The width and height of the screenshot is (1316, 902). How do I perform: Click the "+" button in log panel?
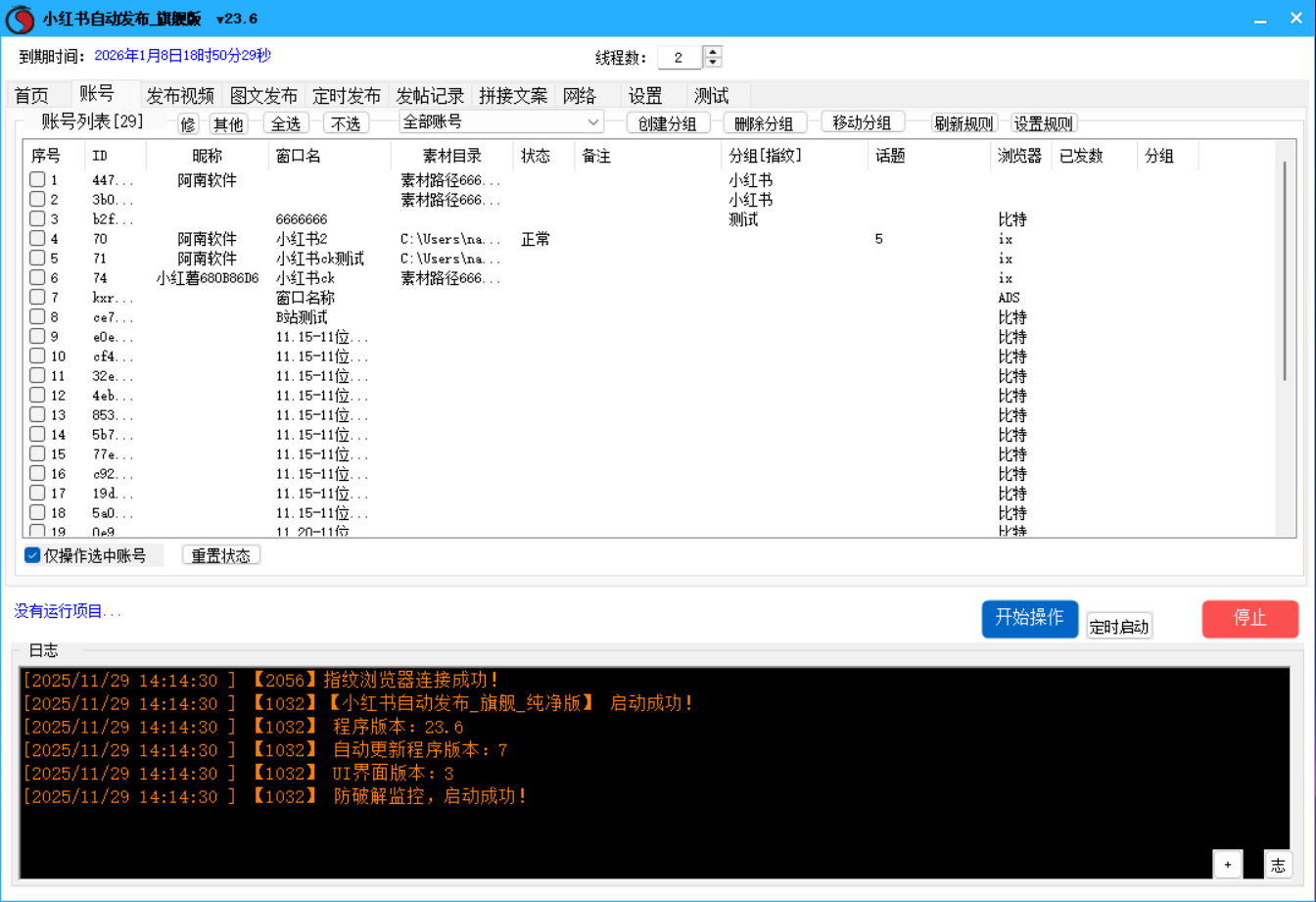click(1228, 864)
